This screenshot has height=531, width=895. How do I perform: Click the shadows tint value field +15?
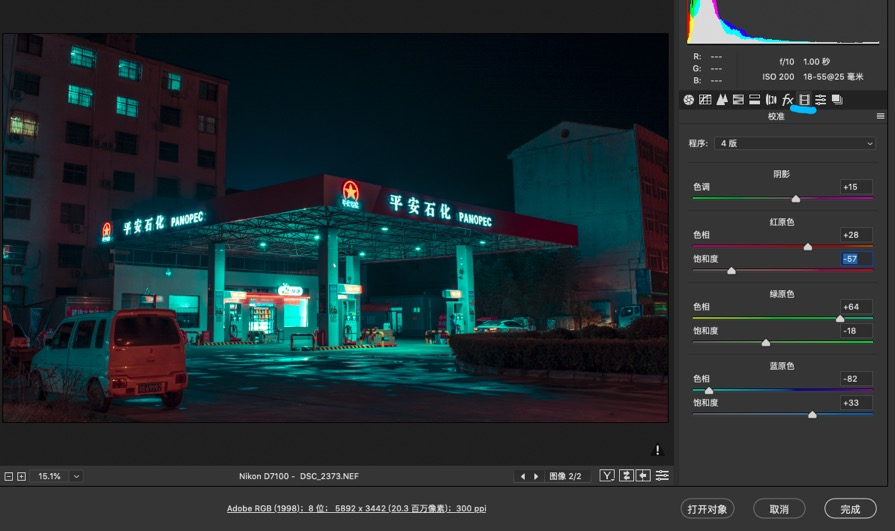click(x=856, y=187)
